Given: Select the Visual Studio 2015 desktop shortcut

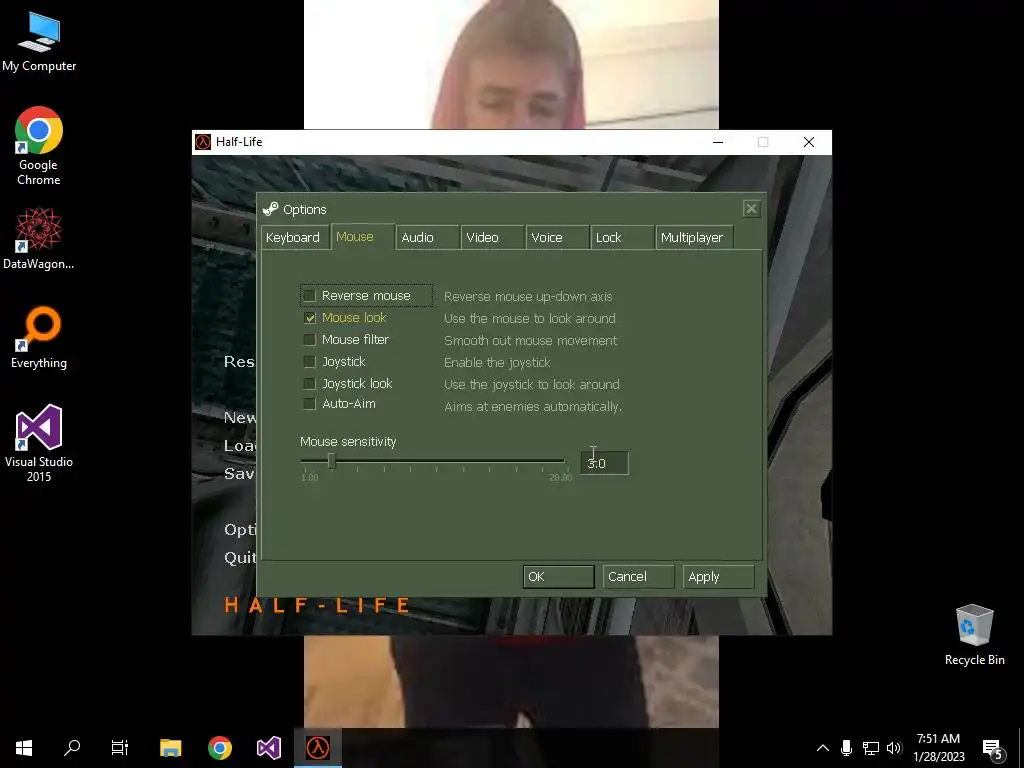Looking at the screenshot, I should (39, 443).
